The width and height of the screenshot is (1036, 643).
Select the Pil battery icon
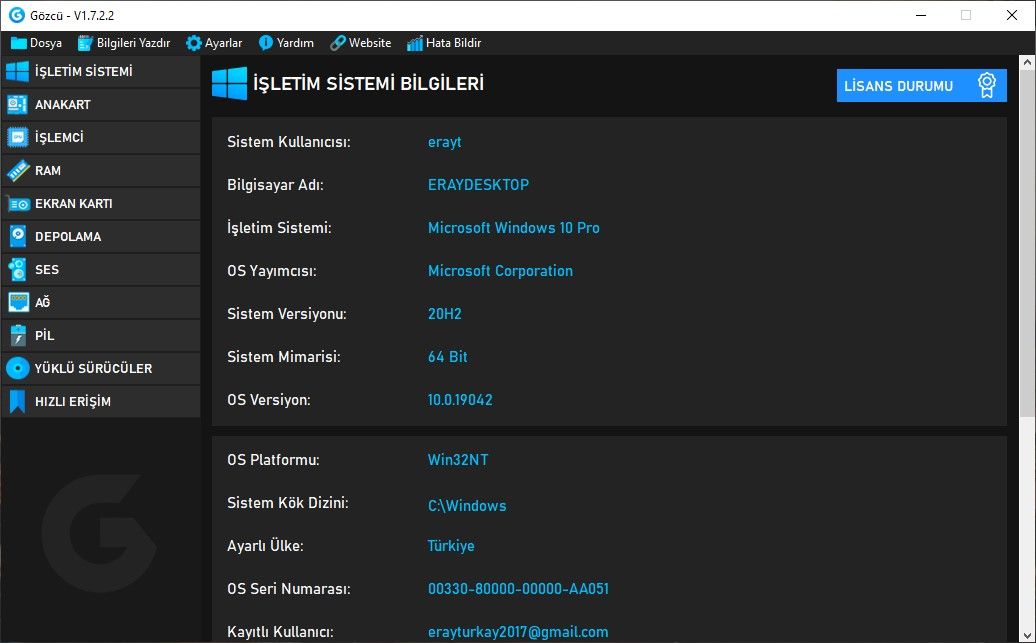(x=18, y=336)
